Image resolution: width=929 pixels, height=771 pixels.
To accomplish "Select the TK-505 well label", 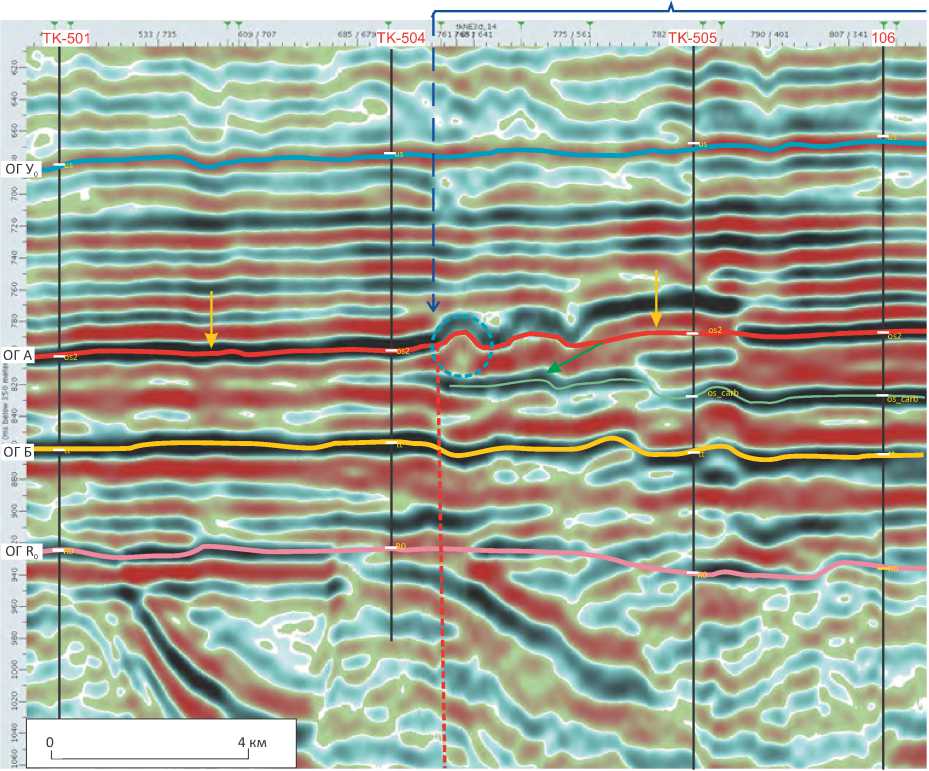I will pos(693,39).
